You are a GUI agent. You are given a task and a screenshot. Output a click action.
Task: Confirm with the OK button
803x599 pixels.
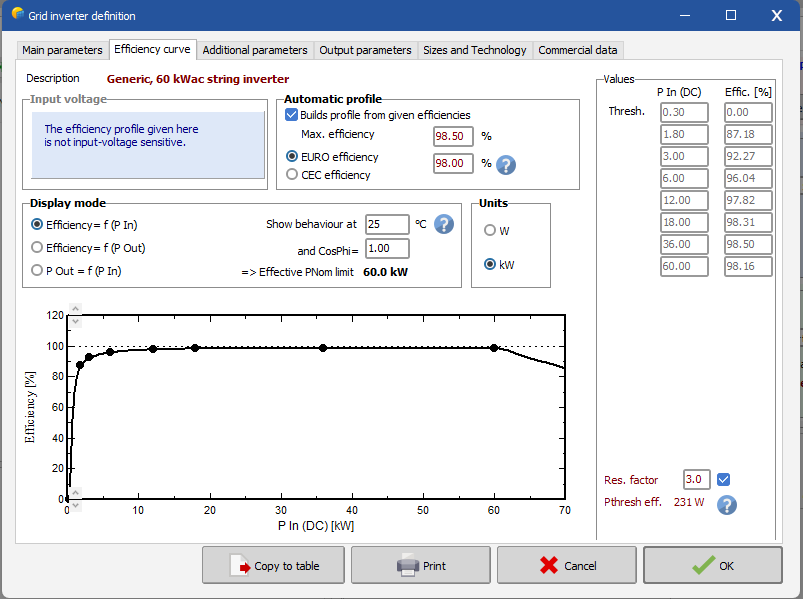point(713,565)
